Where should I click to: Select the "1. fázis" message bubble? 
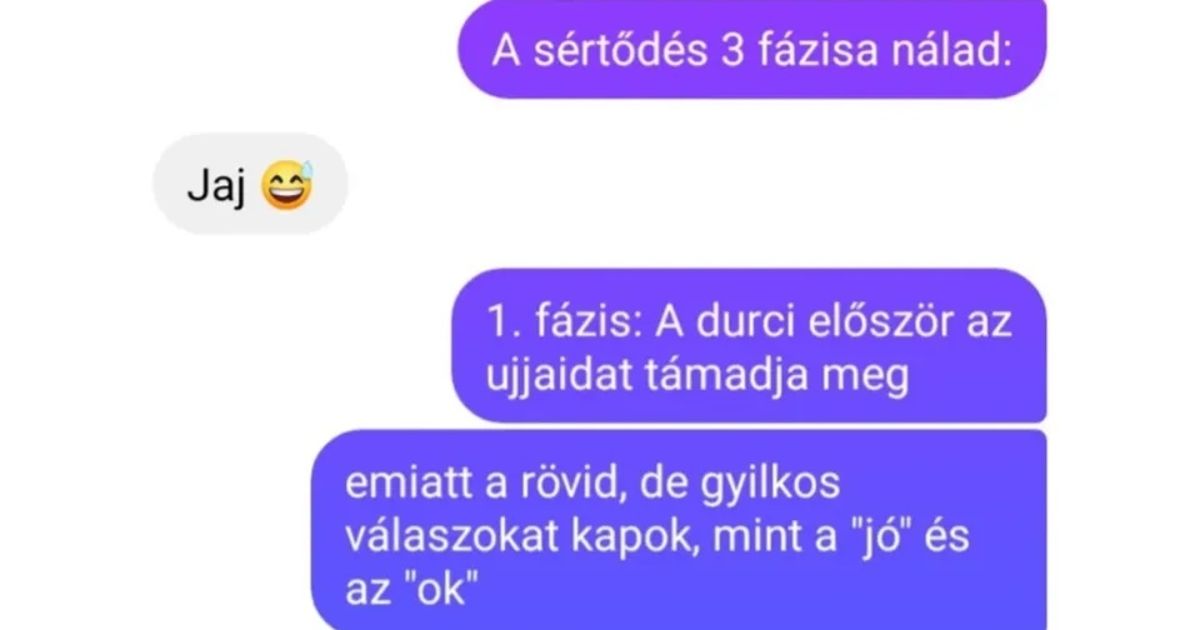749,346
